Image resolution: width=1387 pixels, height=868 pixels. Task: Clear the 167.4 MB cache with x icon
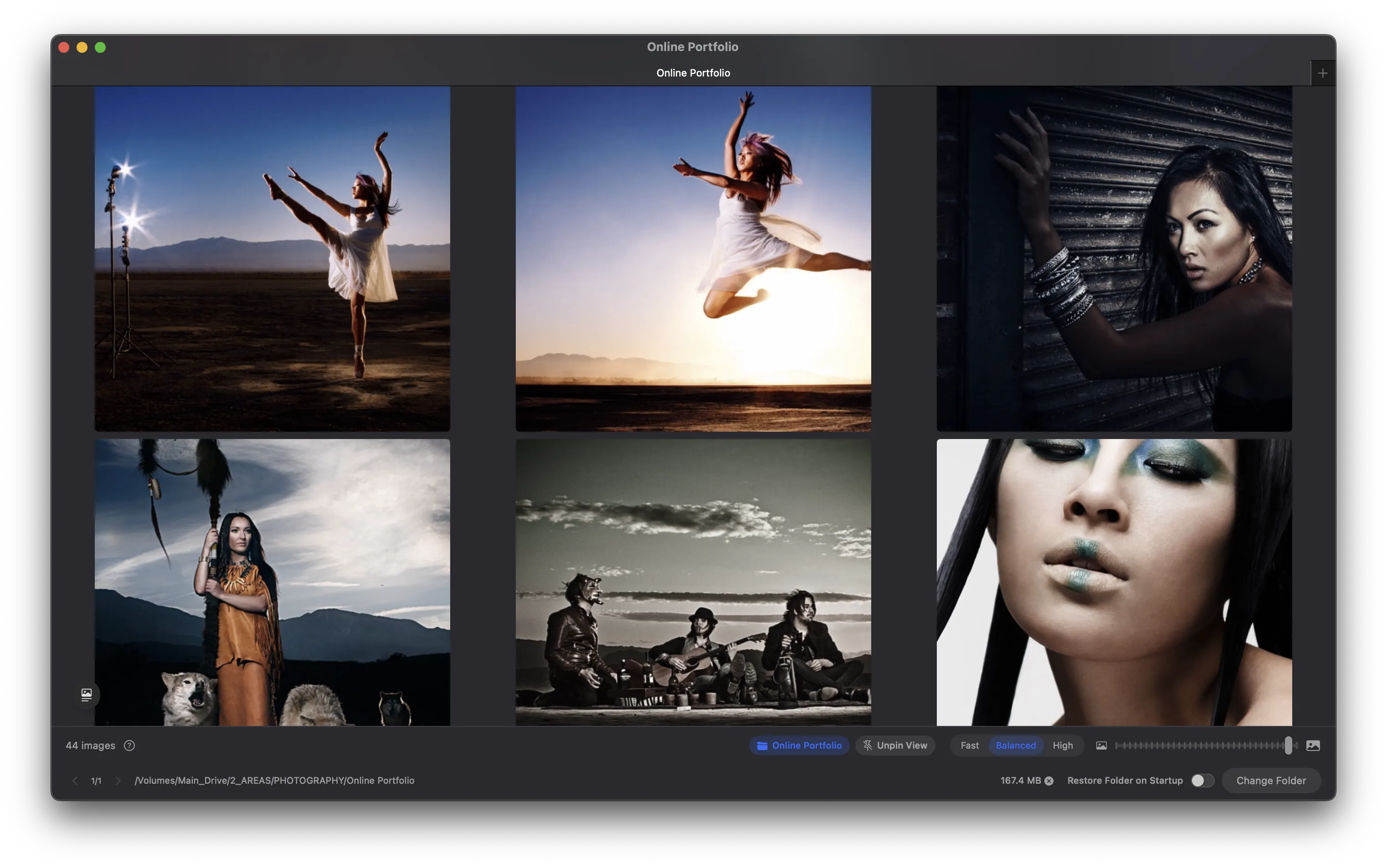click(x=1049, y=781)
